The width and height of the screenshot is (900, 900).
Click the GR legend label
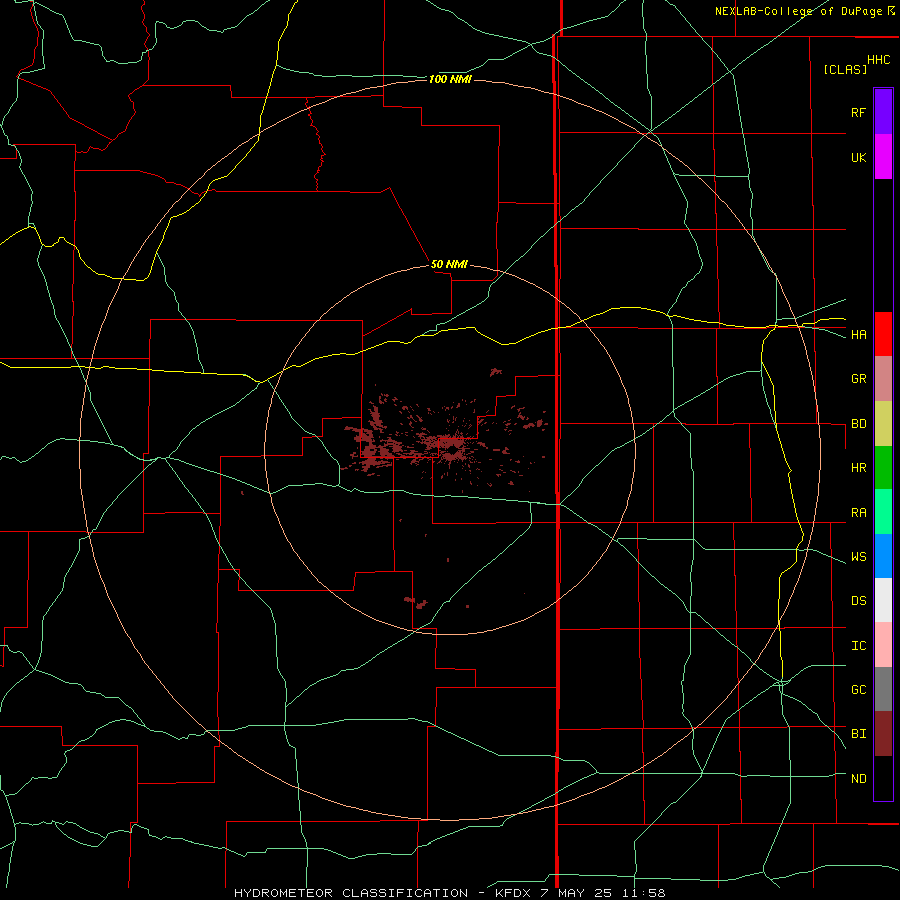click(x=858, y=379)
